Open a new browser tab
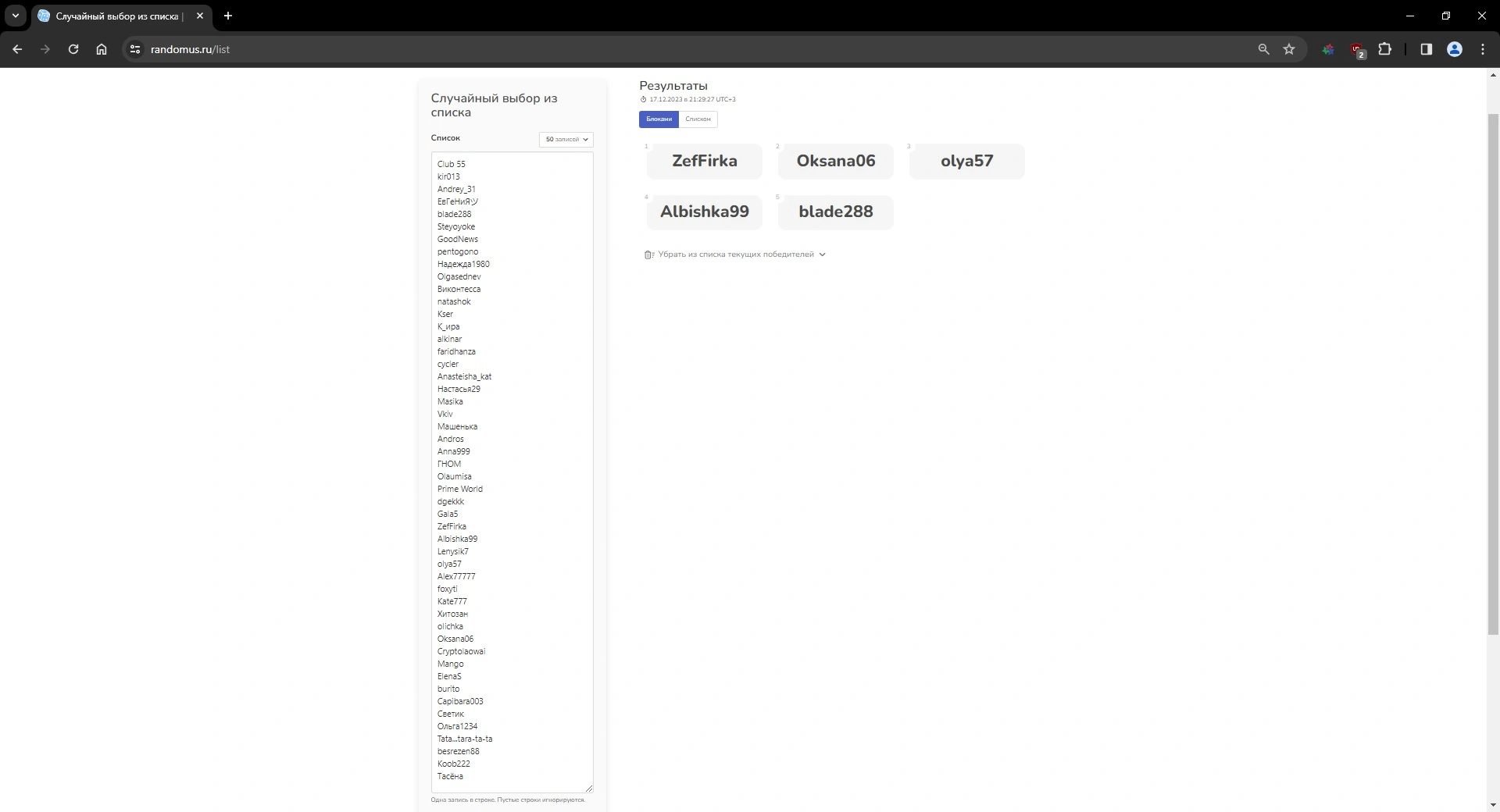The height and width of the screenshot is (812, 1500). [228, 16]
